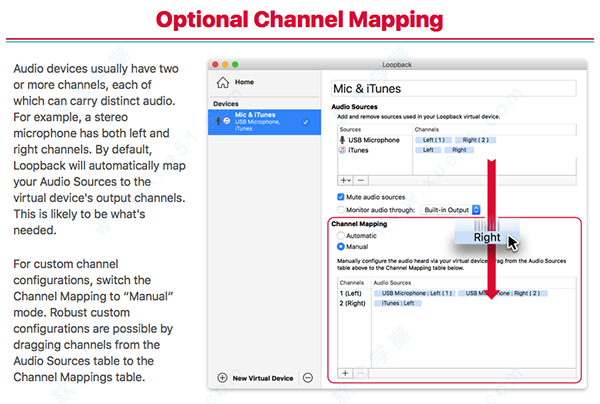
Task: Click the Home label in sidebar
Action: click(x=244, y=82)
